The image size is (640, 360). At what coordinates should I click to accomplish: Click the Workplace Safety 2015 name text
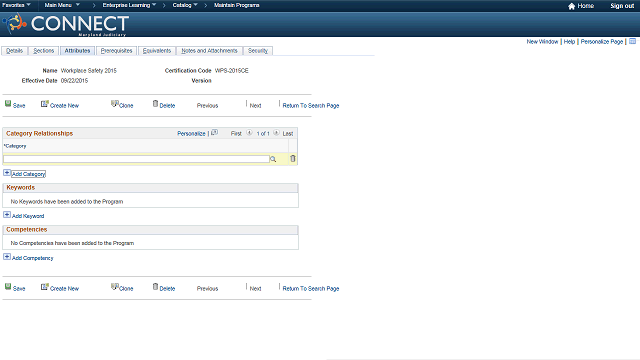click(x=89, y=71)
